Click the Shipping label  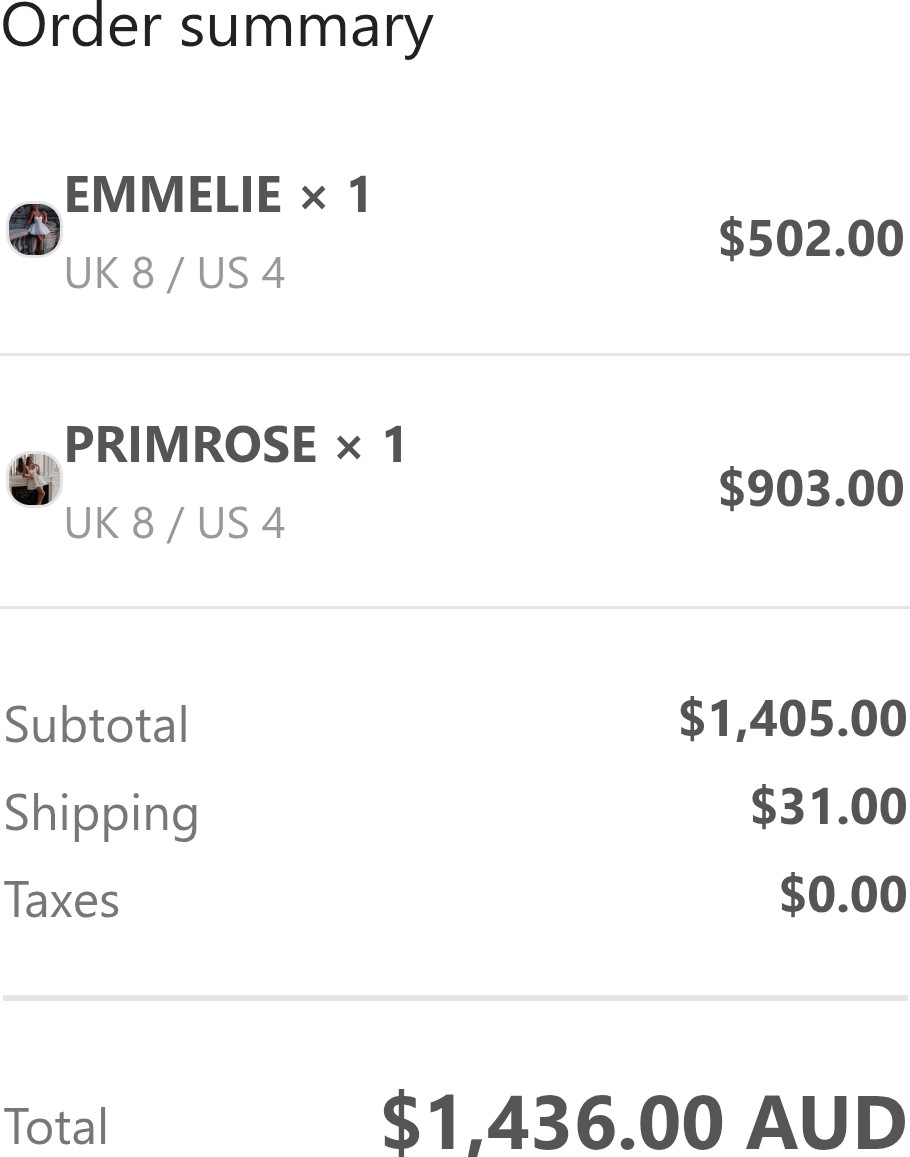pos(101,815)
